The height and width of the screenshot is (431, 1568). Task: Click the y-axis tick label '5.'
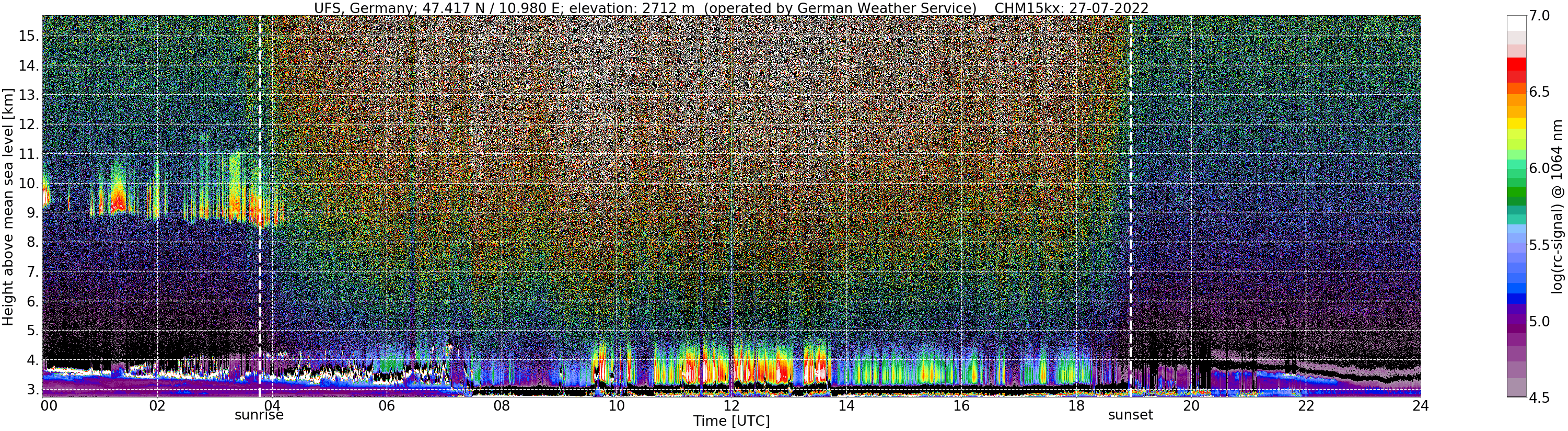tap(33, 331)
